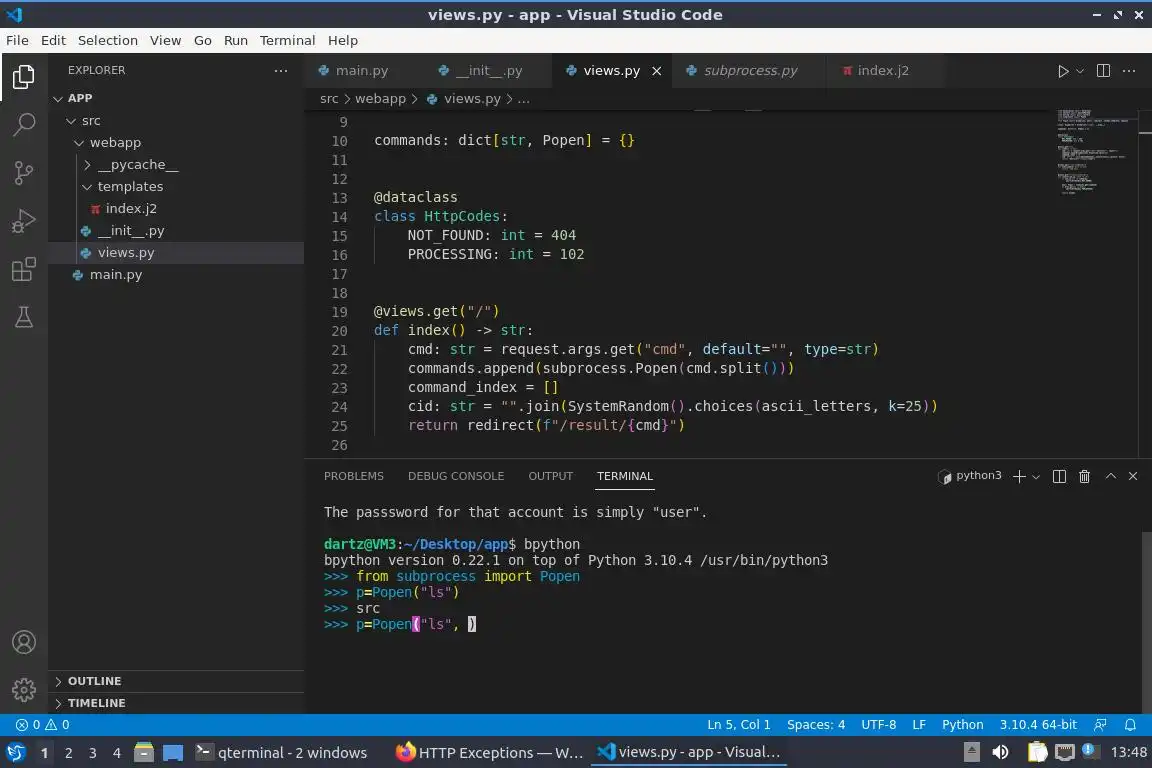Click the code minimap overview
Image resolution: width=1152 pixels, height=768 pixels.
1095,151
